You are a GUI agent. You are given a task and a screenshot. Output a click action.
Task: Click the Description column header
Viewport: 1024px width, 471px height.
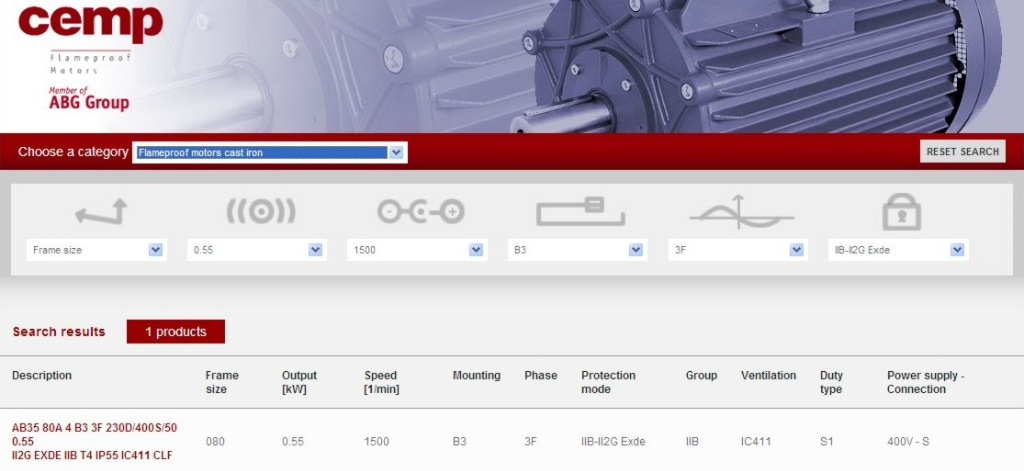pos(42,375)
